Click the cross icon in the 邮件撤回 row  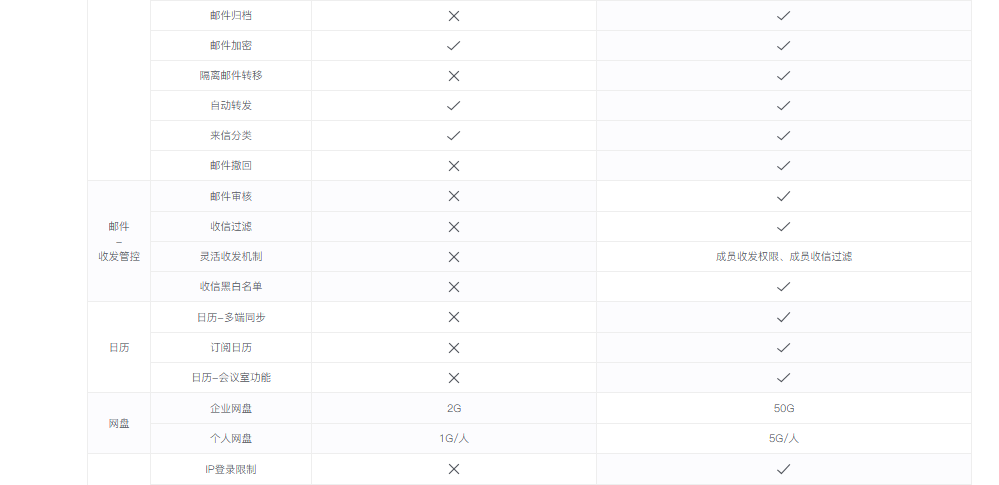pos(454,166)
